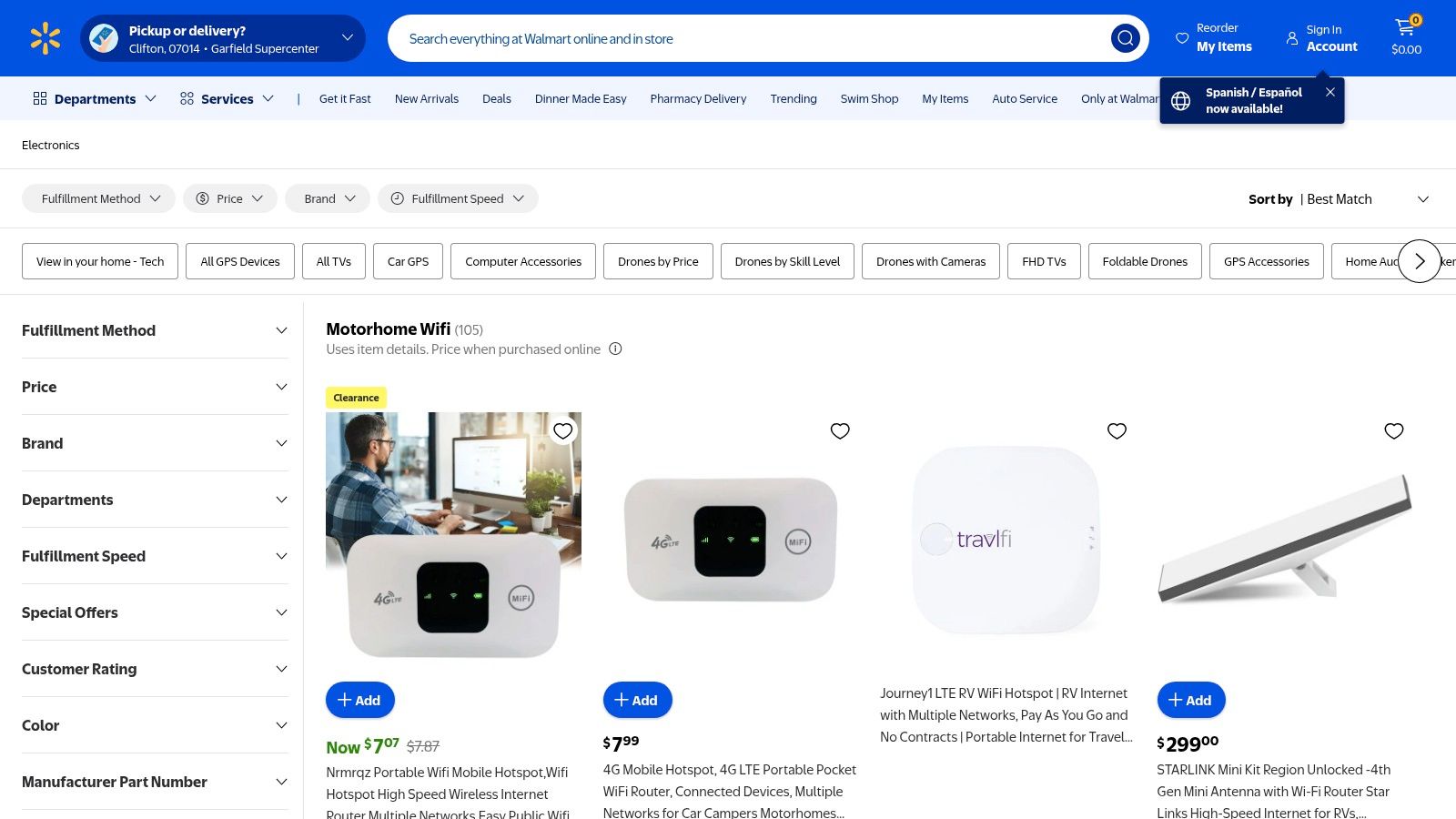This screenshot has height=819, width=1456.
Task: Open Deals page
Action: tap(497, 98)
